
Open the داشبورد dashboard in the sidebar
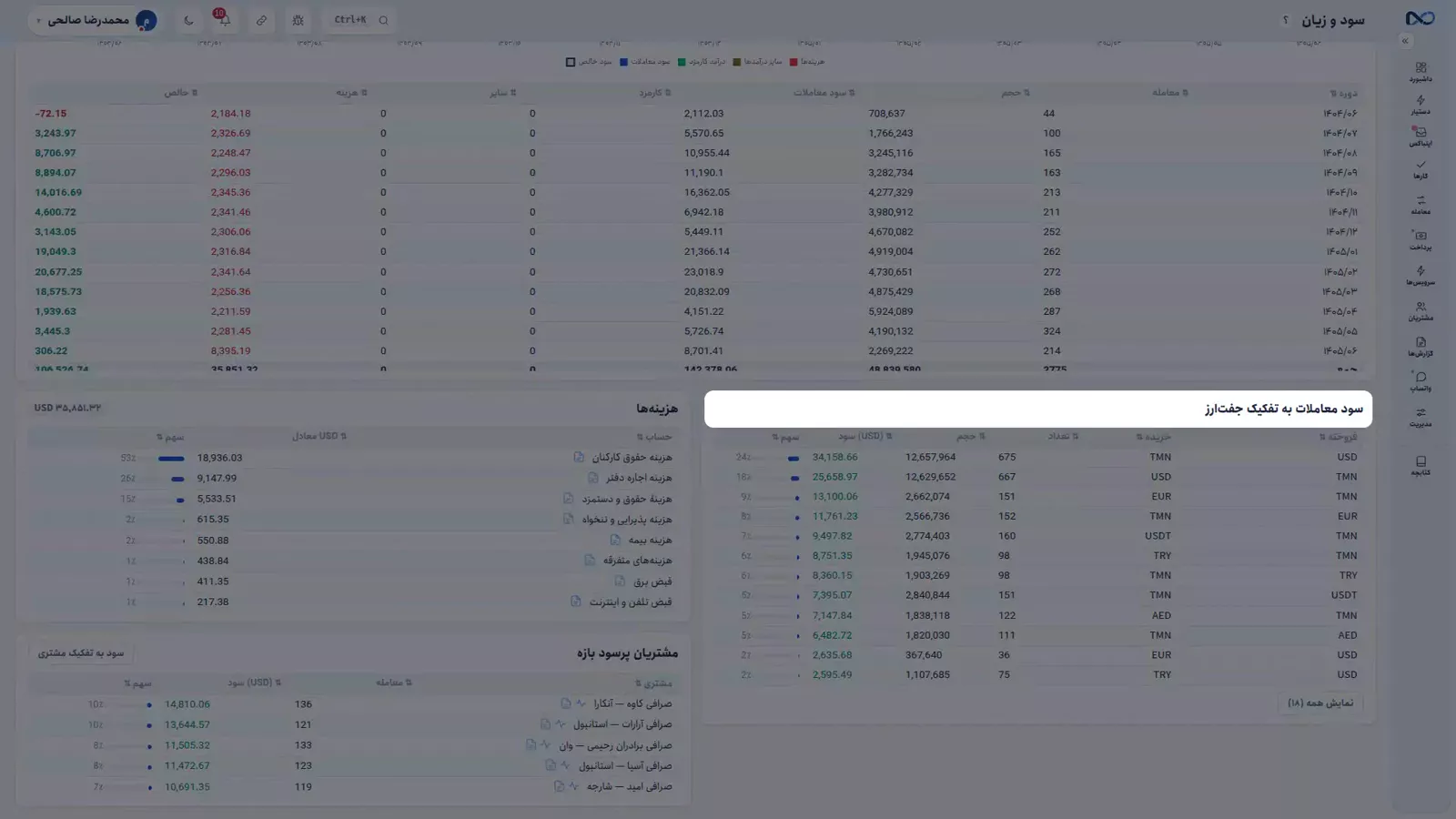click(x=1421, y=72)
